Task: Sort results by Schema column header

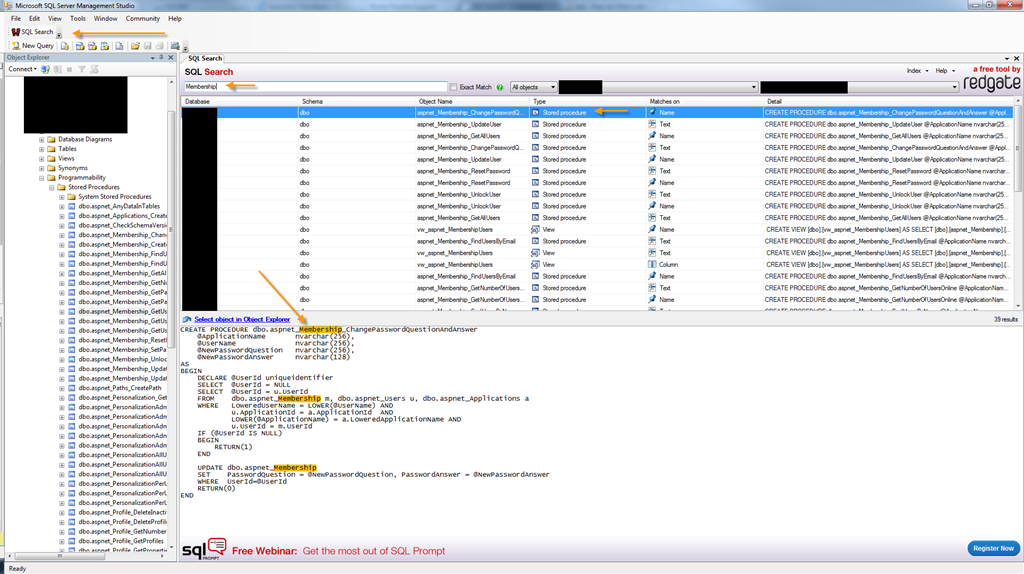Action: (357, 102)
